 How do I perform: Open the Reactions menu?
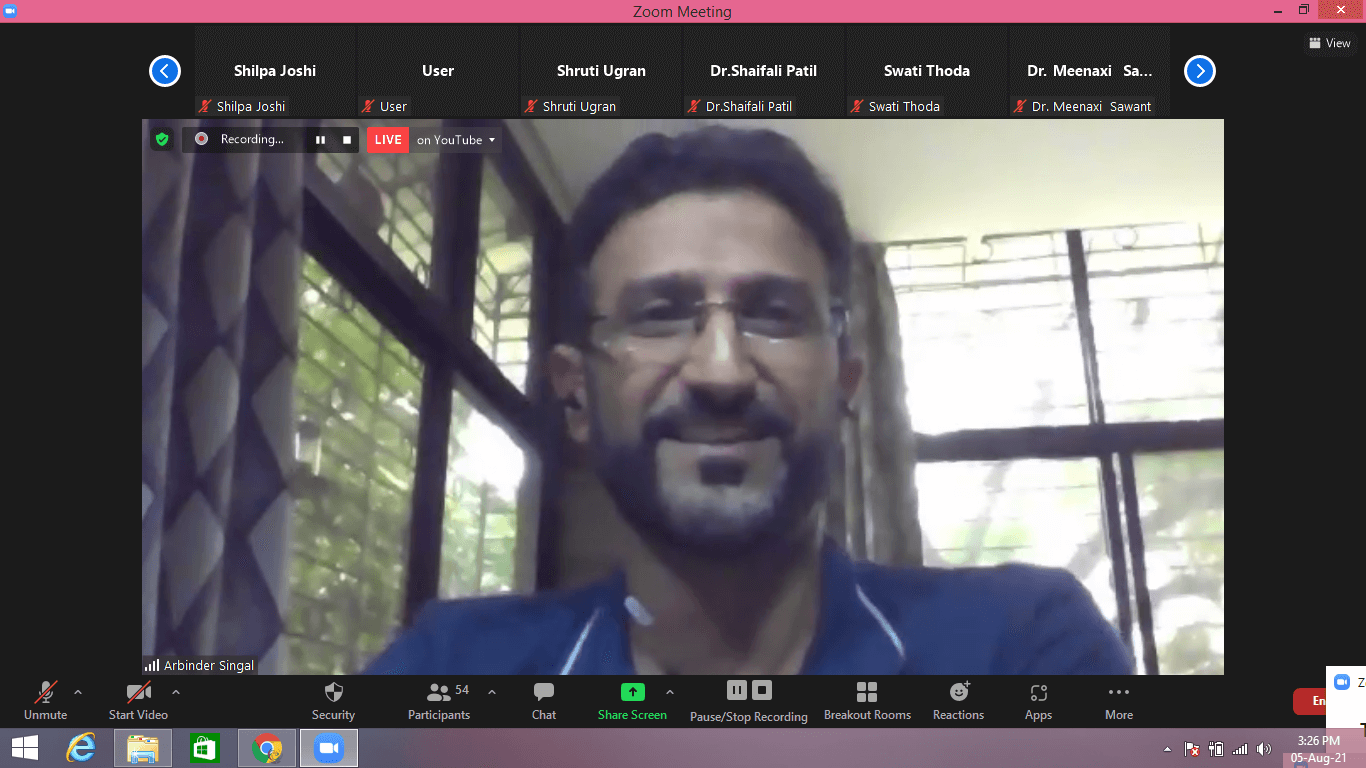(958, 700)
